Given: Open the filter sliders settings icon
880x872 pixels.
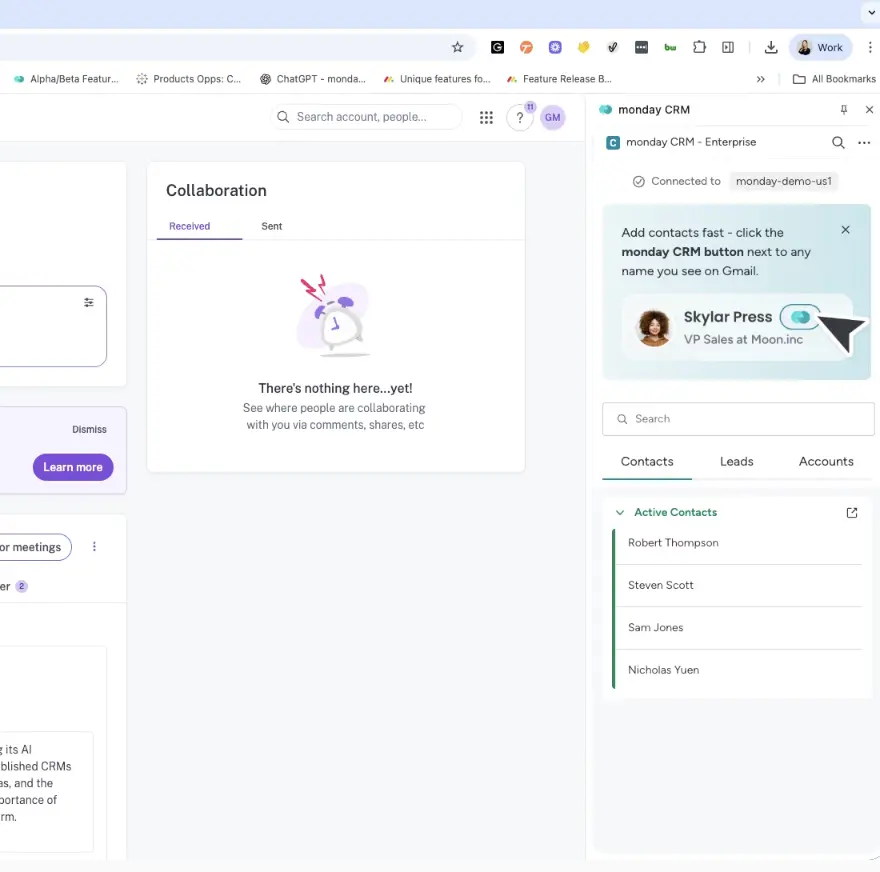Looking at the screenshot, I should [89, 302].
